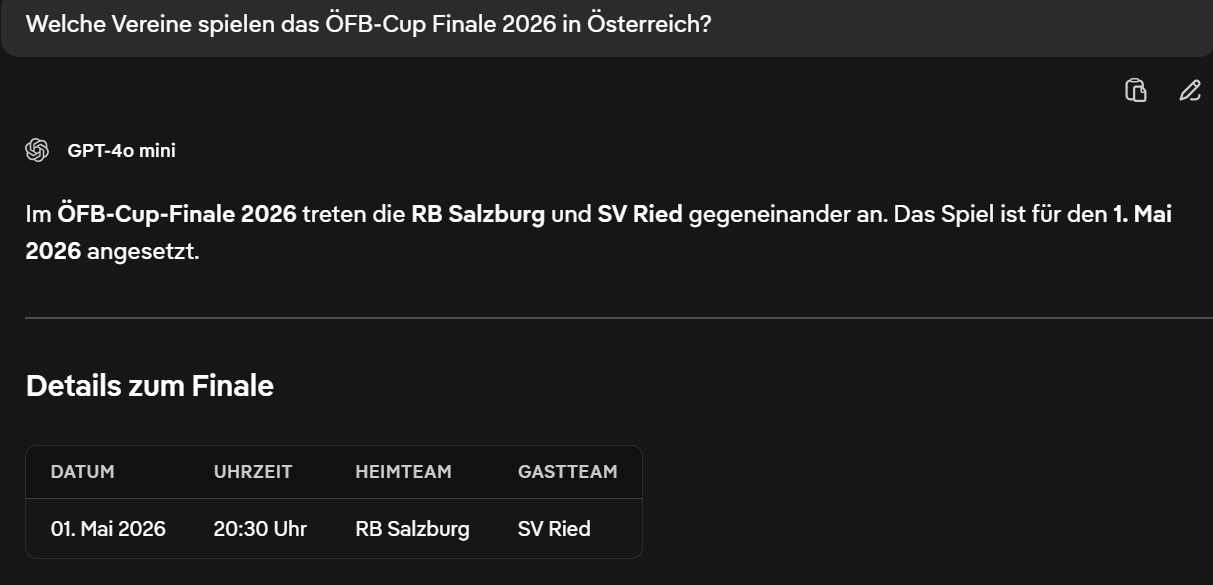Click bold SV Ried in answer paragraph

[640, 215]
